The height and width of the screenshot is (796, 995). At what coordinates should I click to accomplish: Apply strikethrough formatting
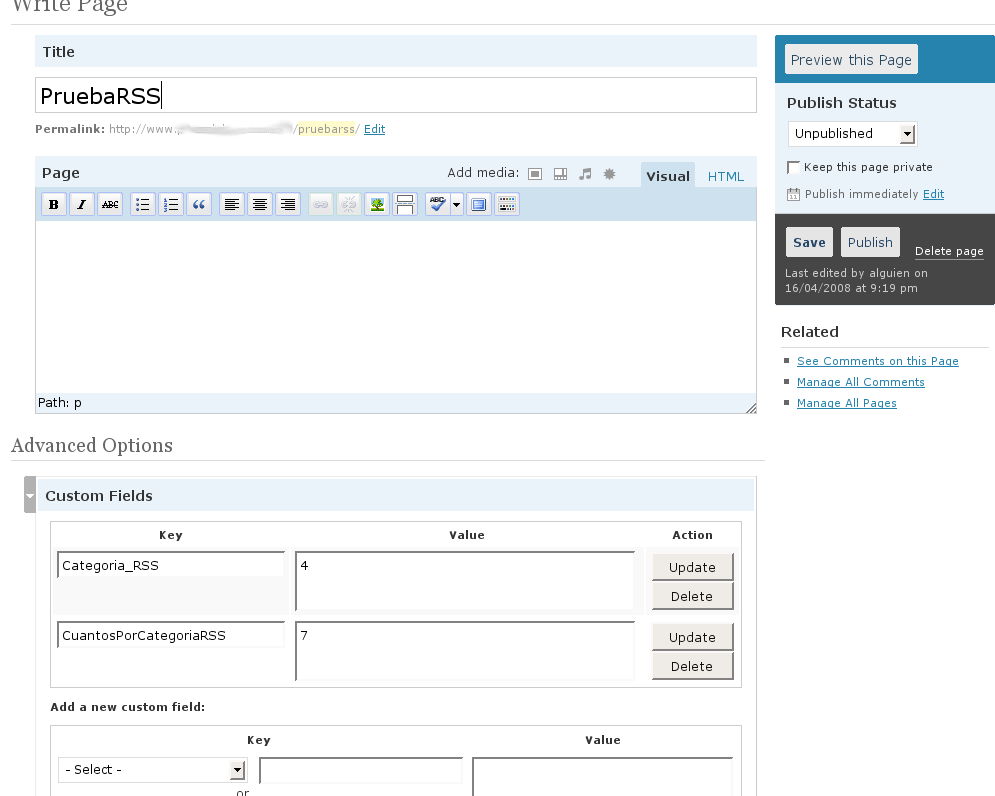click(x=110, y=205)
